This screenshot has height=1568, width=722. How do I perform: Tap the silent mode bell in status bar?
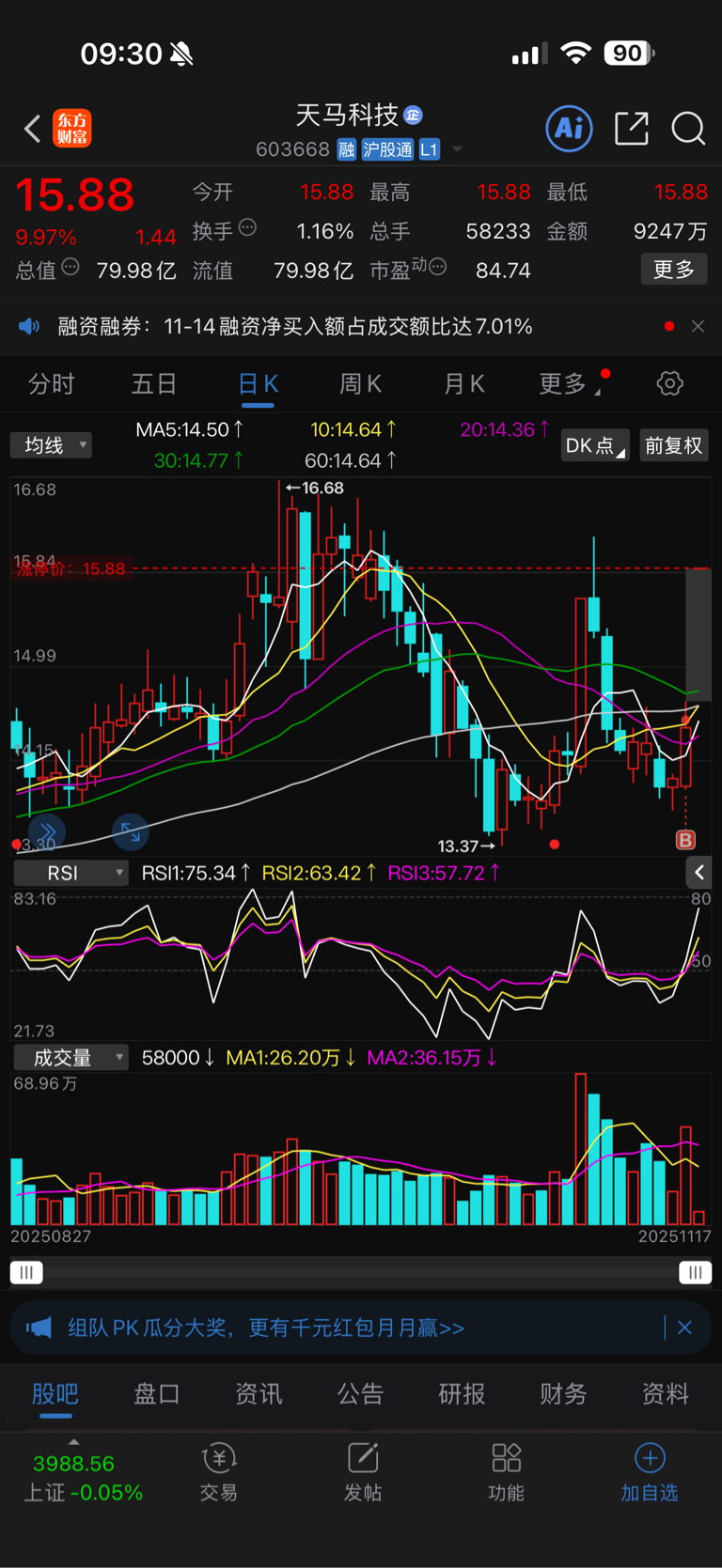pyautogui.click(x=181, y=54)
